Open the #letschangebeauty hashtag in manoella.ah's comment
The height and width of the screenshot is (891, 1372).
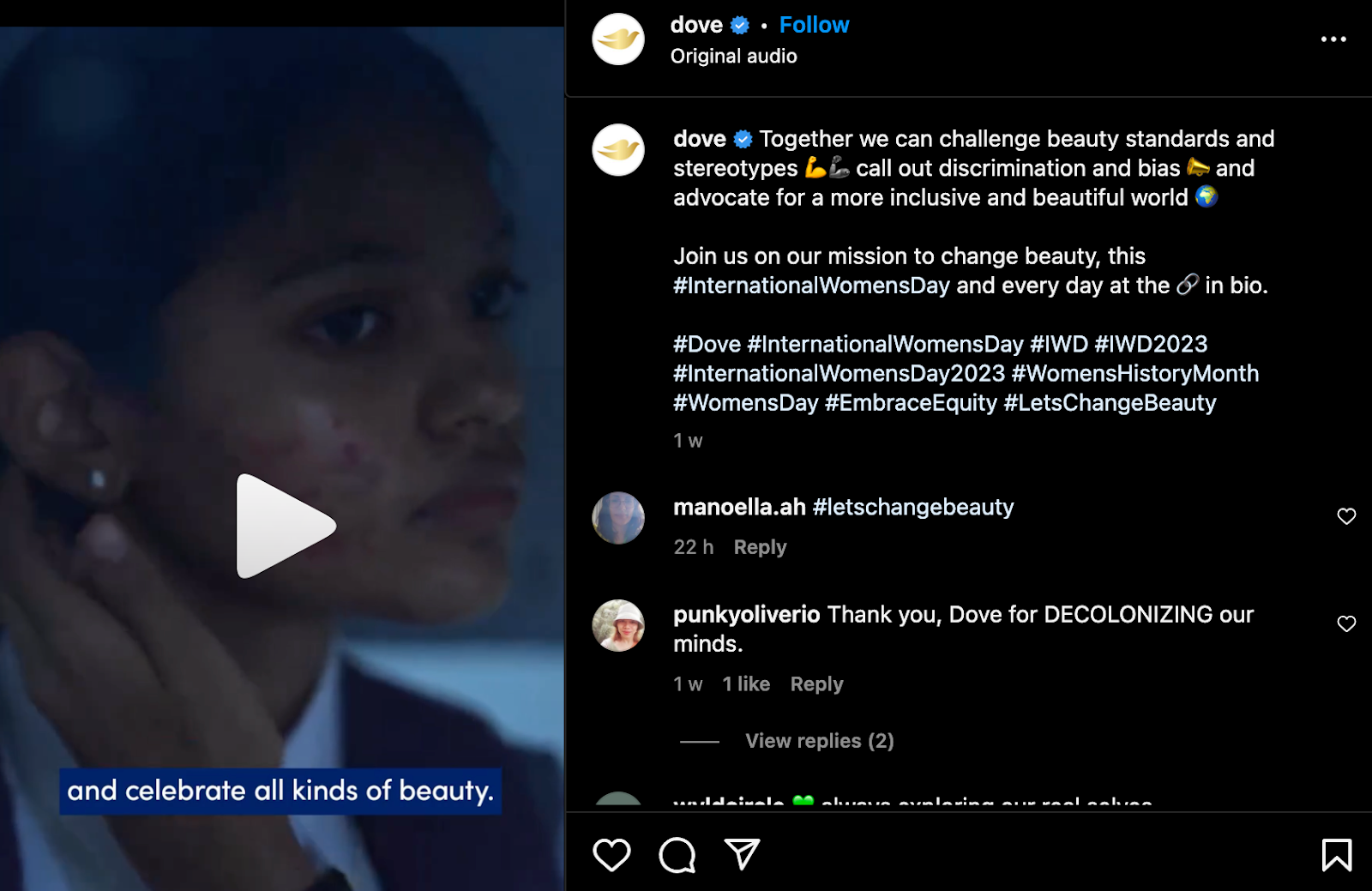(x=913, y=508)
